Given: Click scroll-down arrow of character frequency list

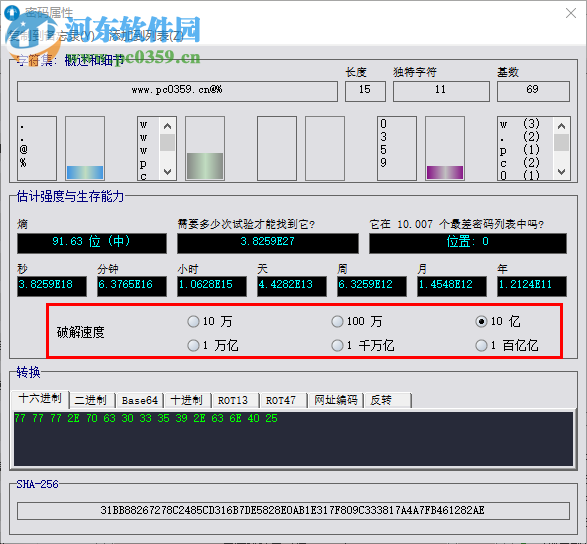Looking at the screenshot, I should click(x=561, y=171).
